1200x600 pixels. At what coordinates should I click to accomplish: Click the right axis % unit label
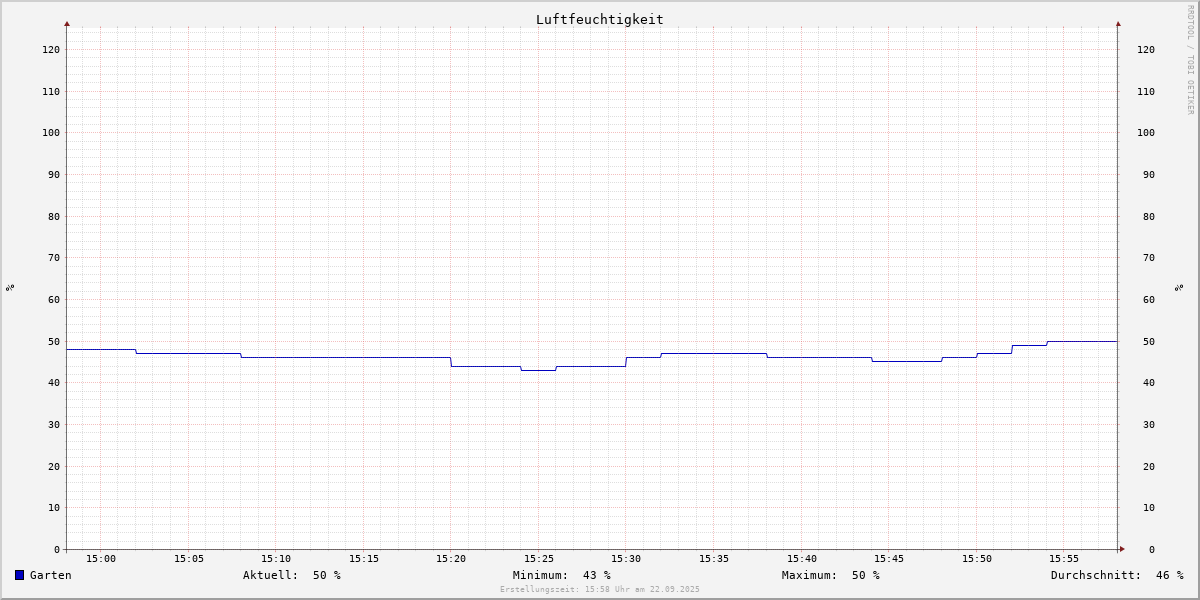(x=1179, y=287)
